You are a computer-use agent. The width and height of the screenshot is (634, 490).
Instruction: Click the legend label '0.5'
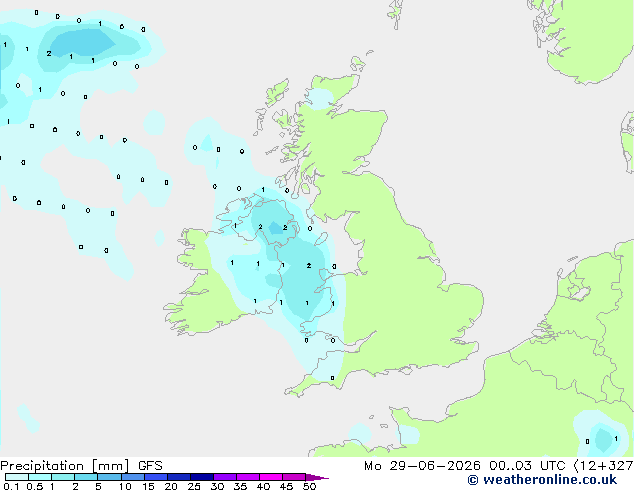point(34,486)
